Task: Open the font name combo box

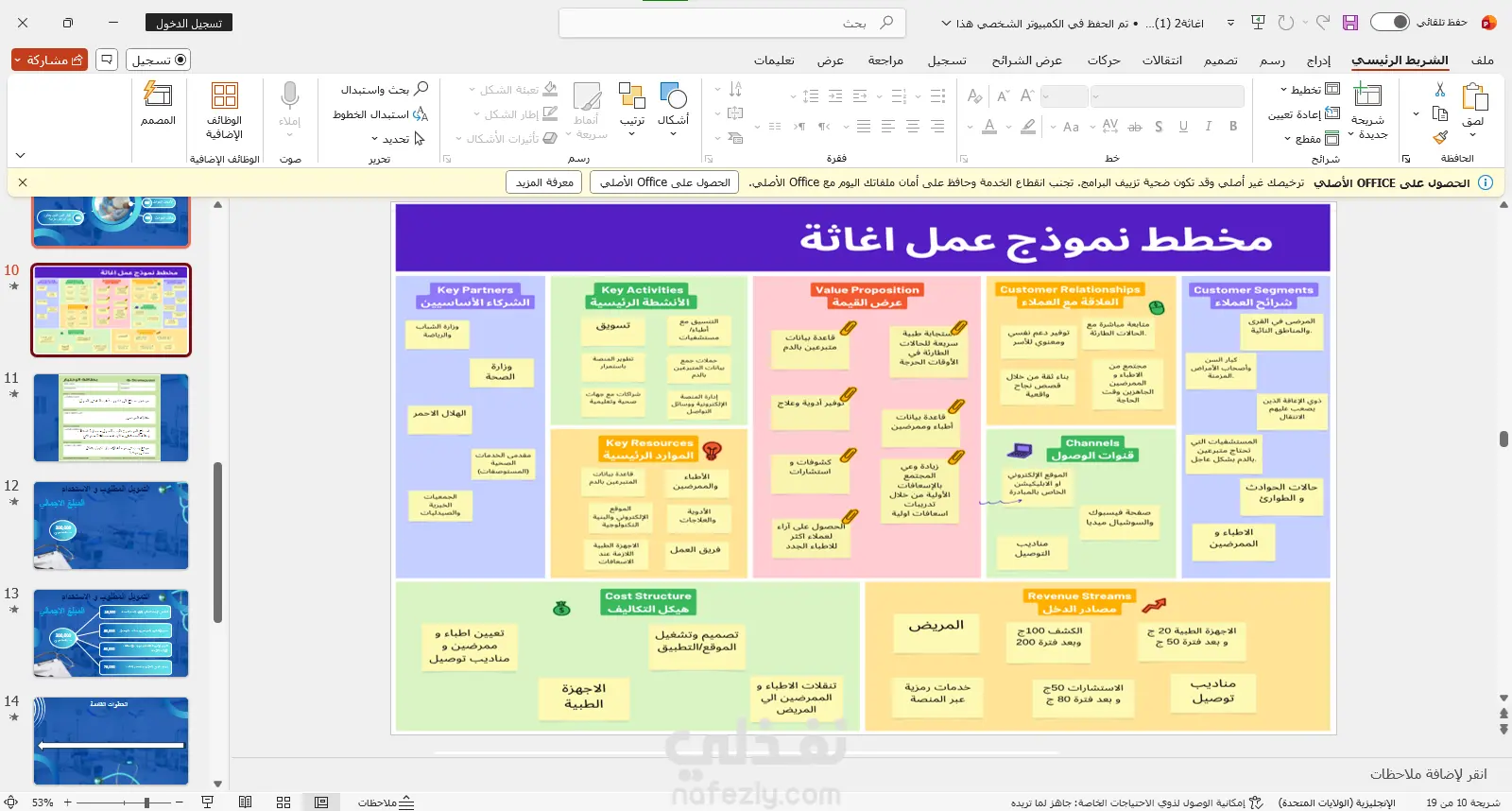Action: pos(1167,96)
